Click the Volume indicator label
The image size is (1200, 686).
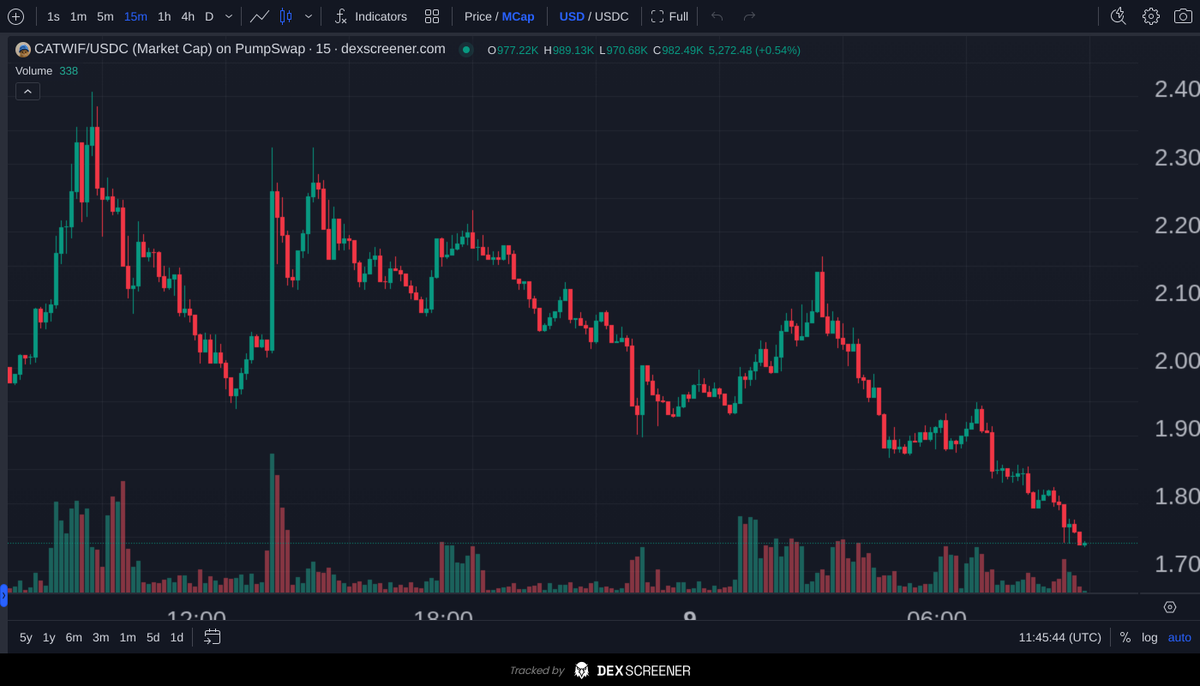35,71
